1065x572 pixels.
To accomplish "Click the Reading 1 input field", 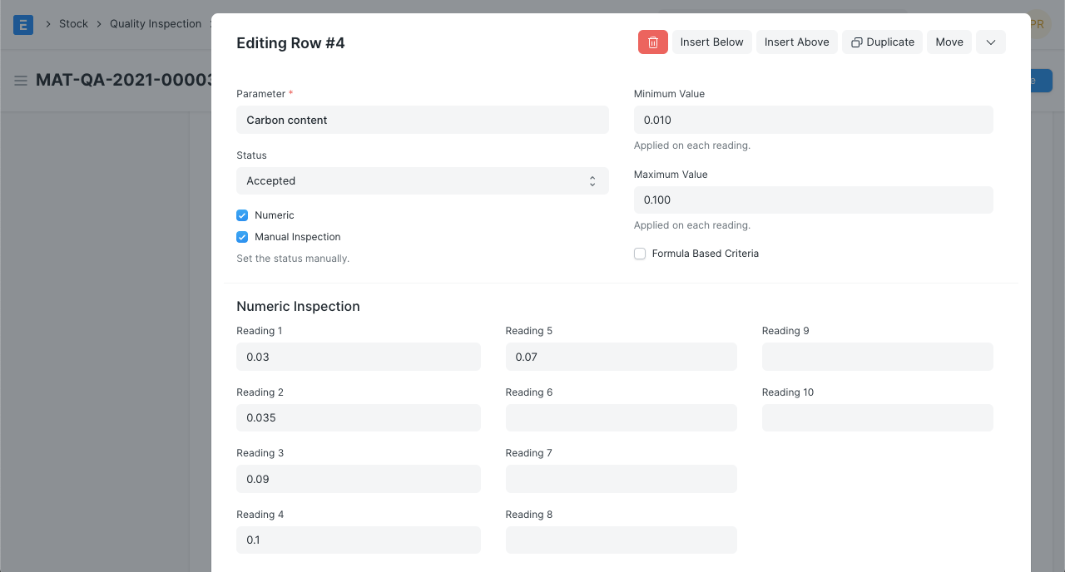I will tap(358, 357).
